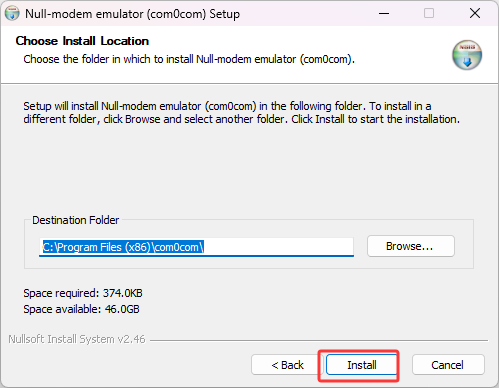Click the Space available: 46.0GB text
499x388 pixels.
(81, 309)
